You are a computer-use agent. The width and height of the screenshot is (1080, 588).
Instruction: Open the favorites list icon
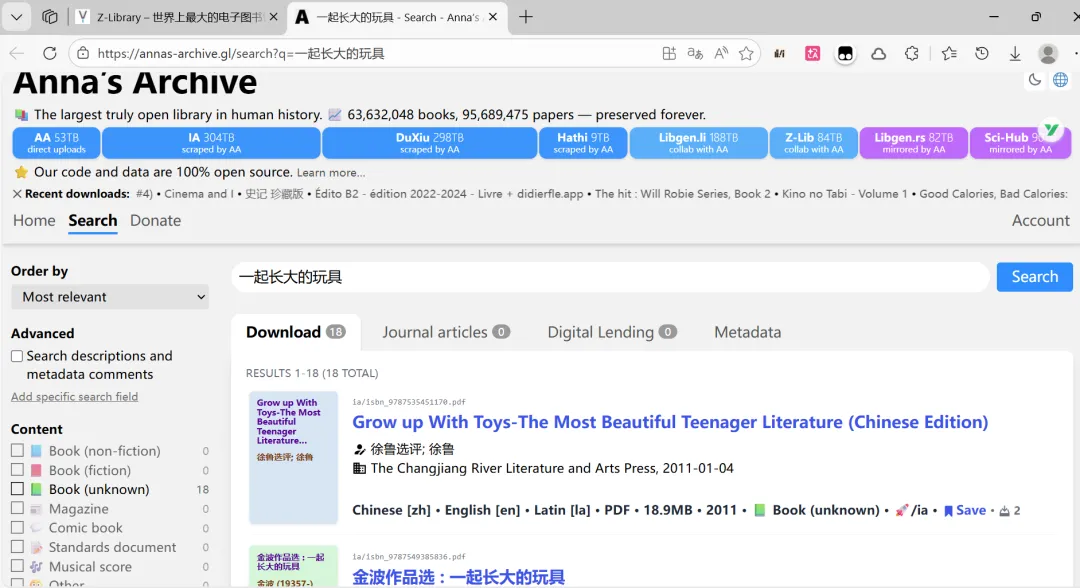[949, 53]
